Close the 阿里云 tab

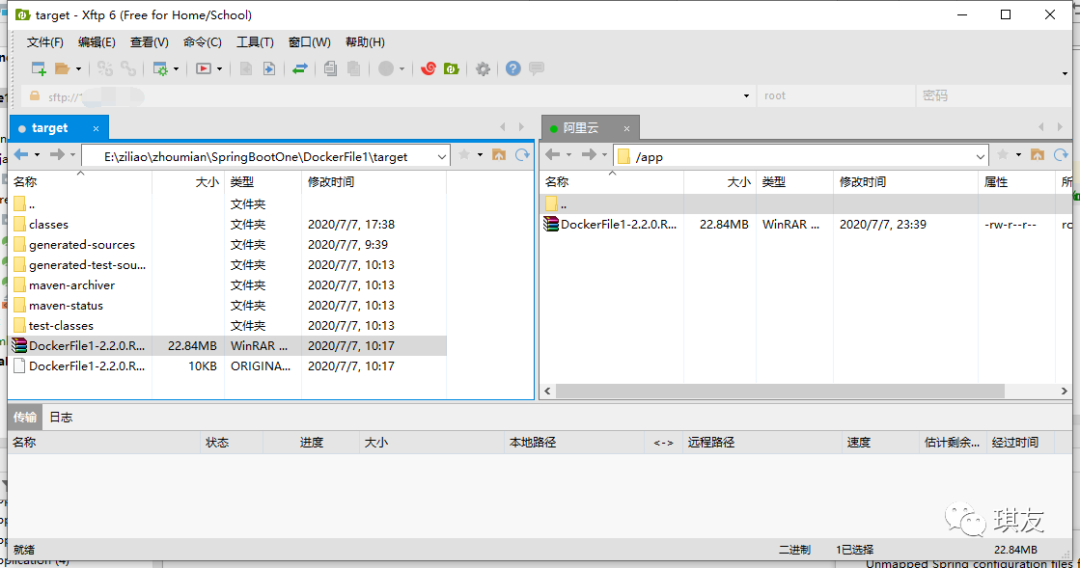pos(627,129)
